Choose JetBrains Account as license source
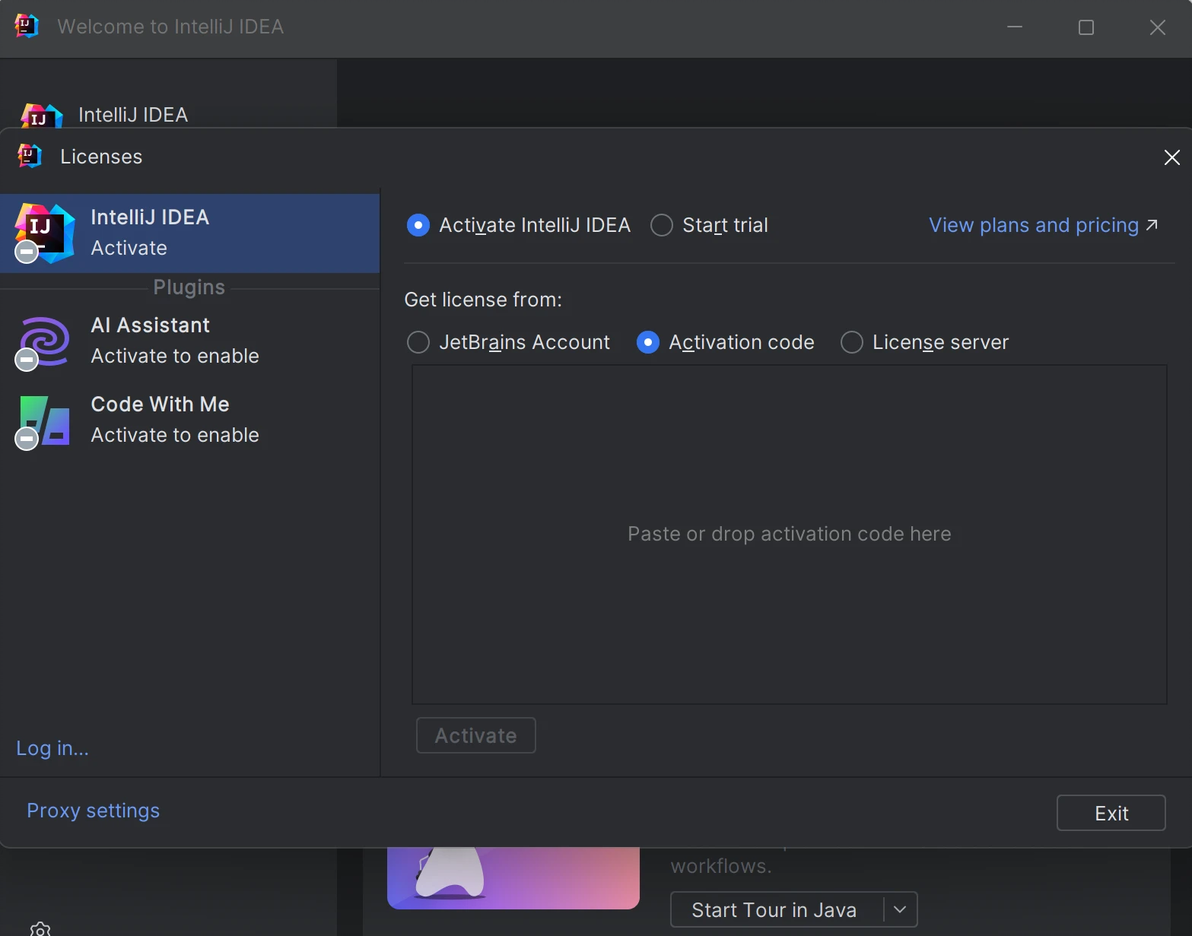 (418, 343)
